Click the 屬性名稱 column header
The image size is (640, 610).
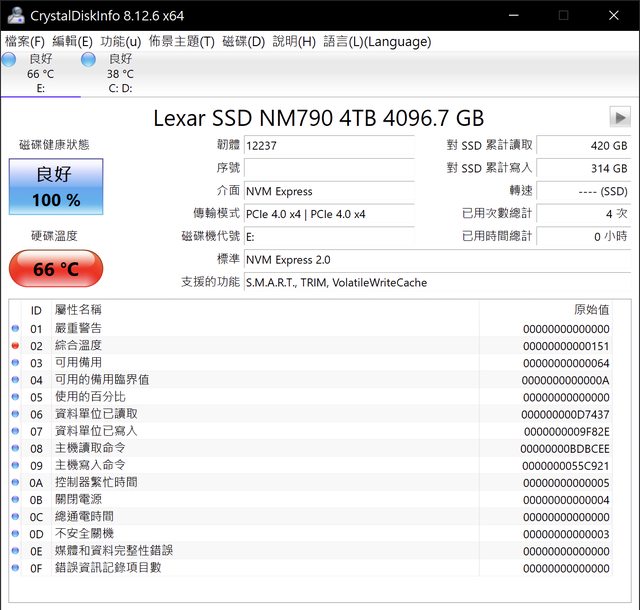tap(78, 310)
